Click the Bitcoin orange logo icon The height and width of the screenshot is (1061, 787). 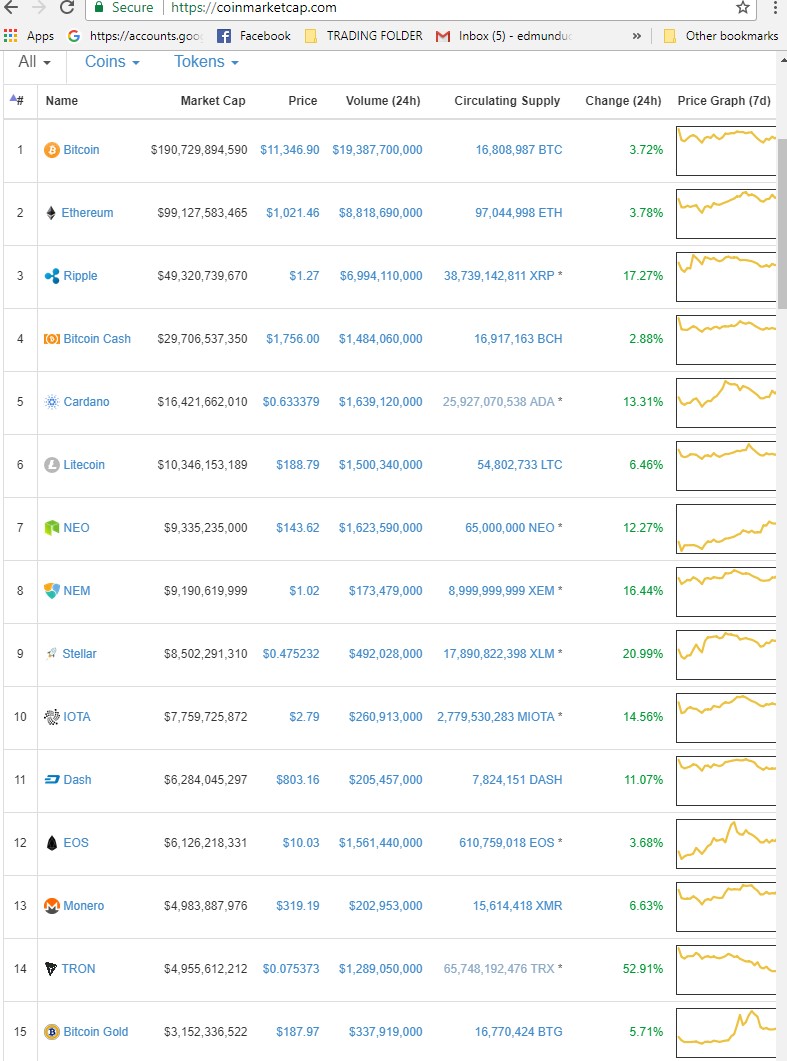[51, 150]
